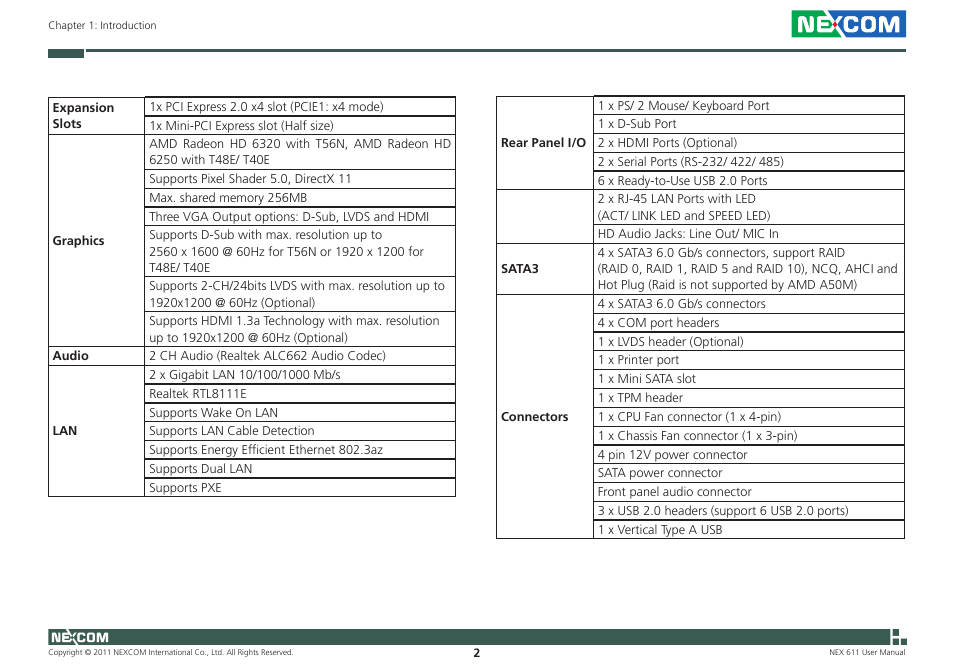Select 'Supports HDMI 1.3a Technology' cell
954x672 pixels.
click(300, 329)
